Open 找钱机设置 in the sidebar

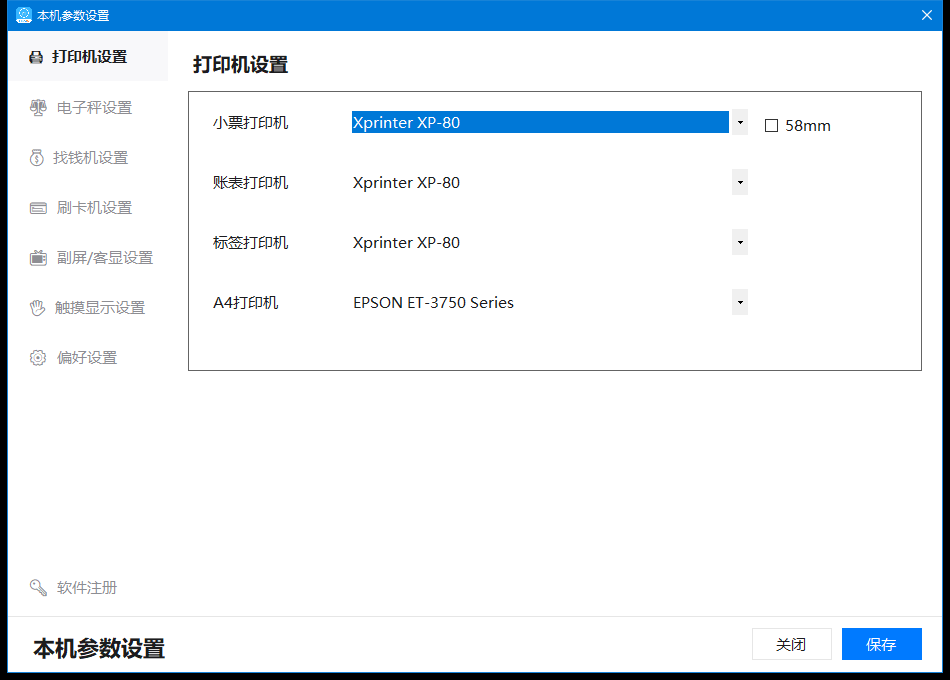88,158
